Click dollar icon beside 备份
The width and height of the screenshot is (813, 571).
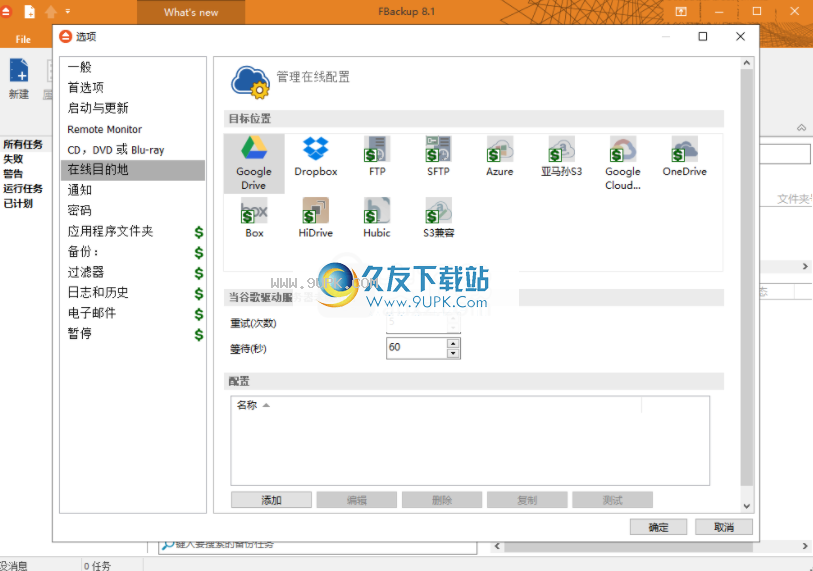coord(199,253)
